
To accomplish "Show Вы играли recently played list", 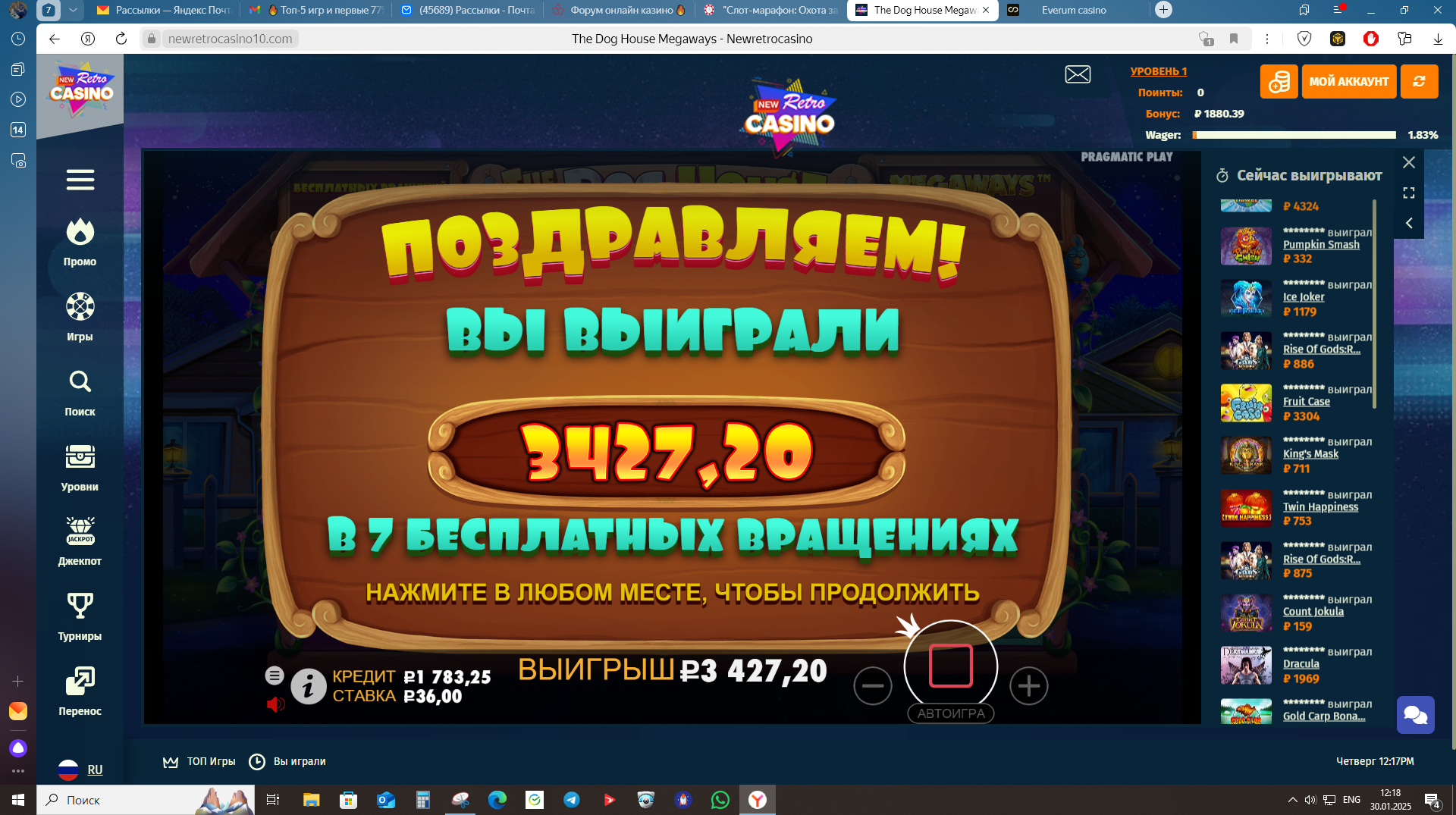I will pyautogui.click(x=288, y=761).
